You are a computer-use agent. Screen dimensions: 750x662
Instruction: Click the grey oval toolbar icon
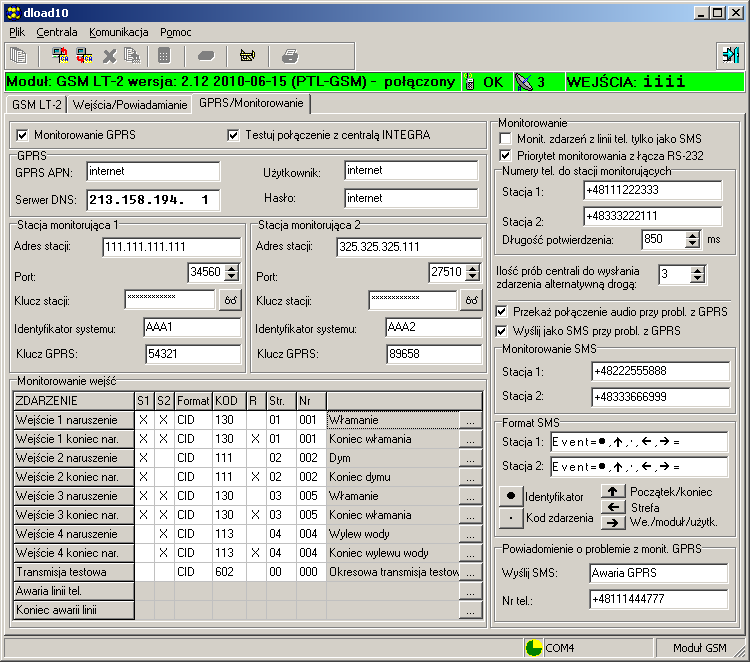click(x=206, y=56)
